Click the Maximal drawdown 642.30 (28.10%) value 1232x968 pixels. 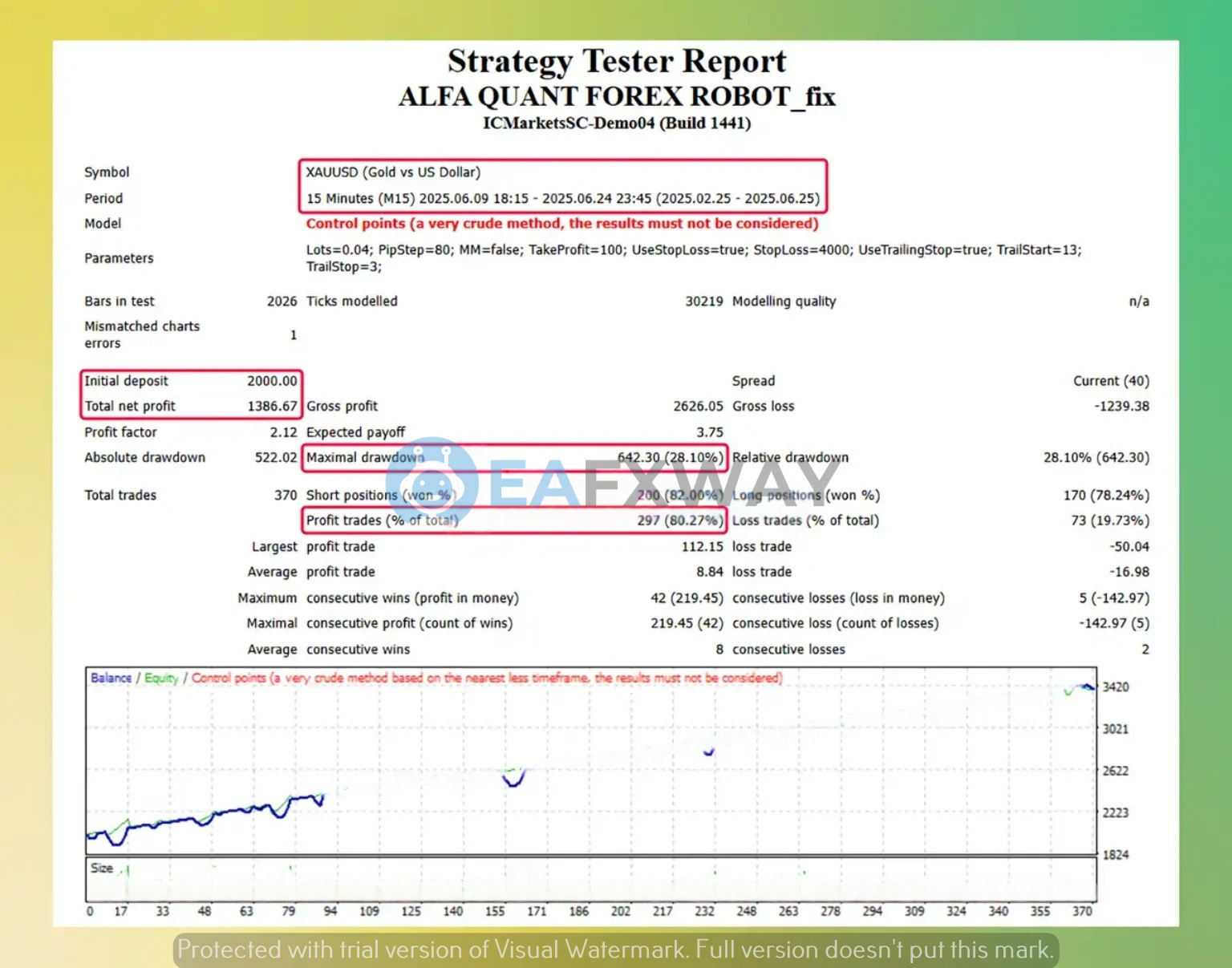click(x=670, y=457)
